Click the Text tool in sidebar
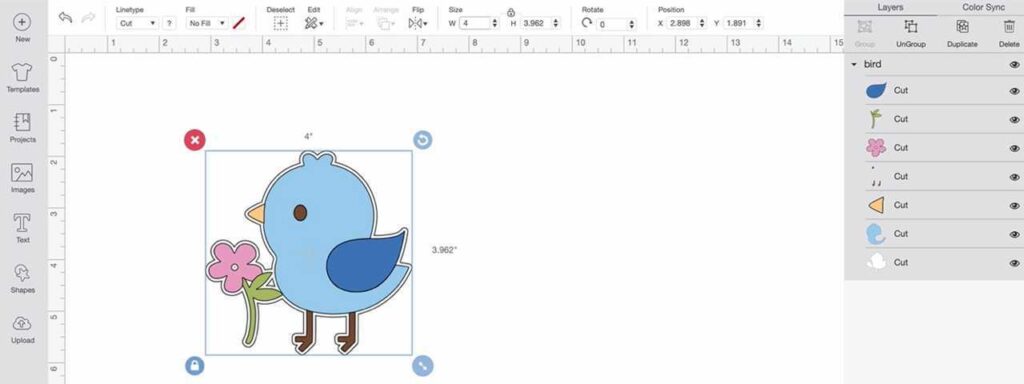Viewport: 1024px width, 384px height. (x=23, y=229)
